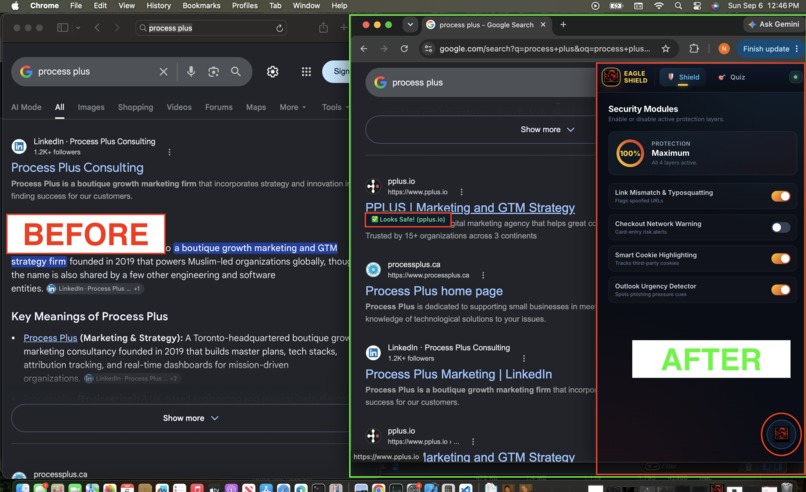Screen dimensions: 806x492
Task: Click site info icon beside google.com URL
Action: (428, 48)
